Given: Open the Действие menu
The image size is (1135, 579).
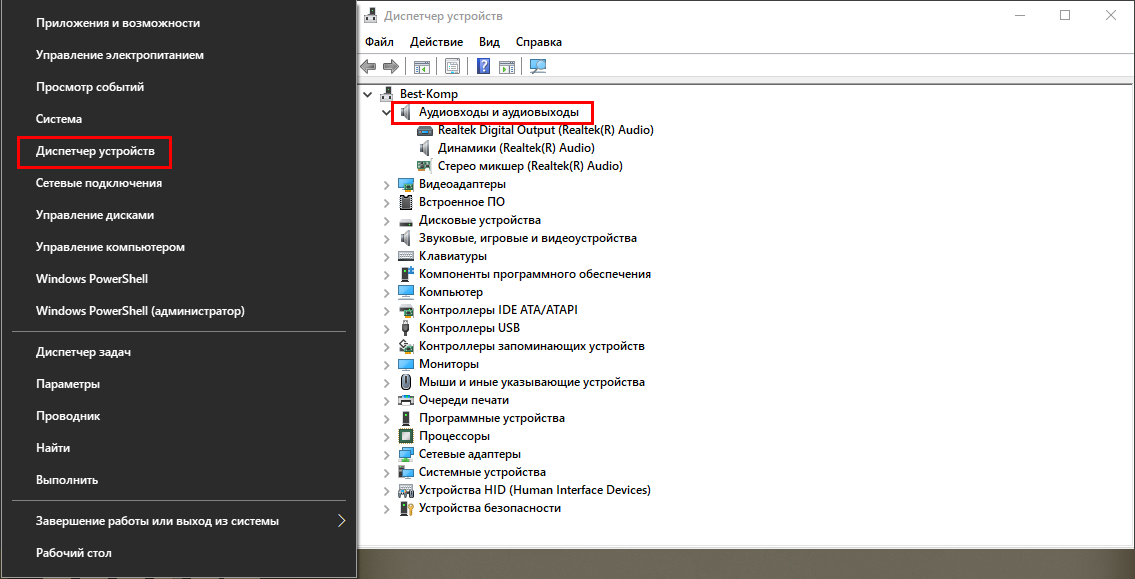Looking at the screenshot, I should click(x=436, y=42).
